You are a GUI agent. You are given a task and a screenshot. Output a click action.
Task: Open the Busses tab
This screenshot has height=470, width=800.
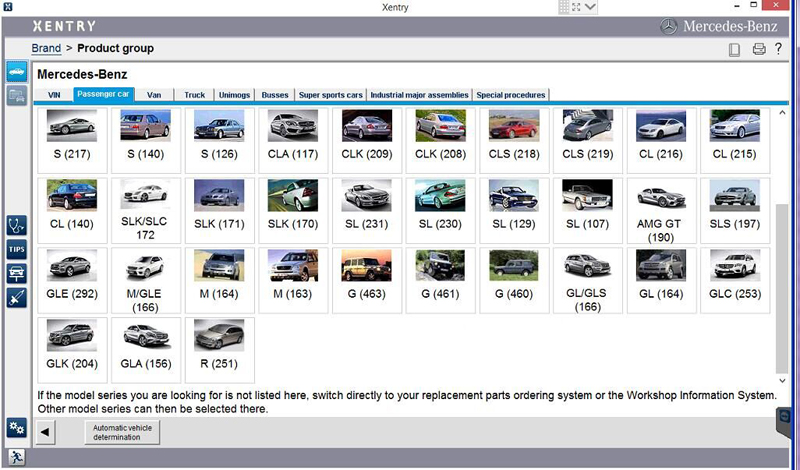(x=275, y=95)
